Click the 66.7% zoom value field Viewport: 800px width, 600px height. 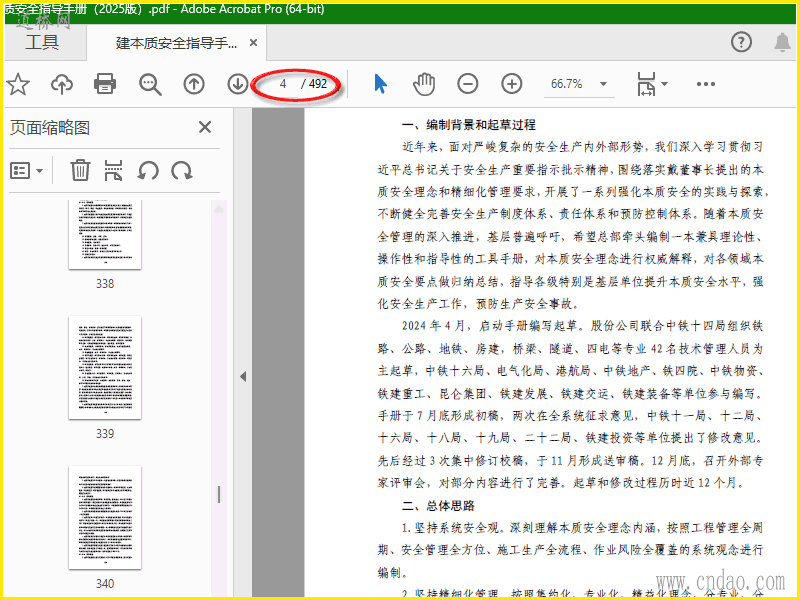coord(566,84)
